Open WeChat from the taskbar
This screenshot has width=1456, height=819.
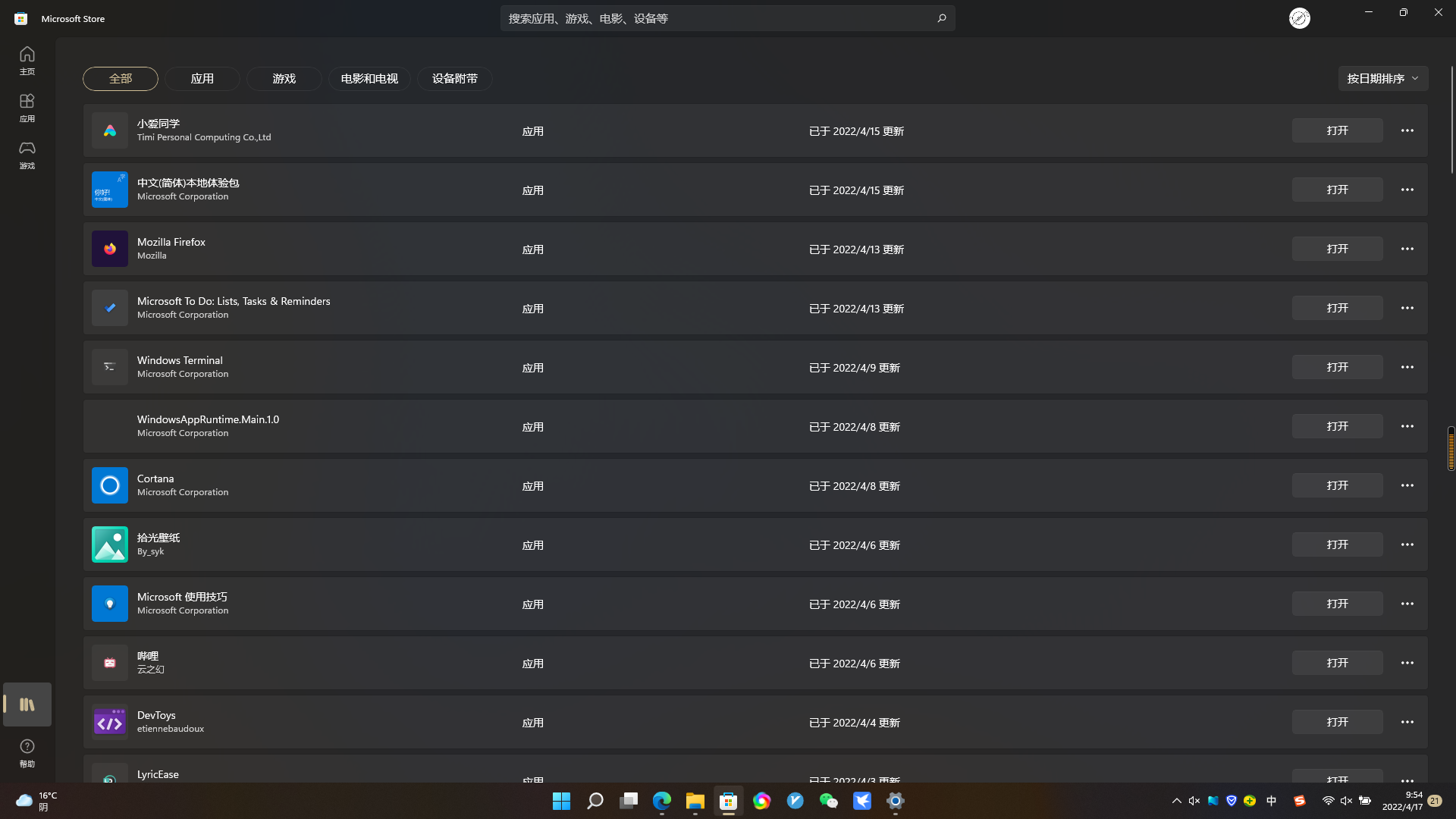tap(828, 801)
